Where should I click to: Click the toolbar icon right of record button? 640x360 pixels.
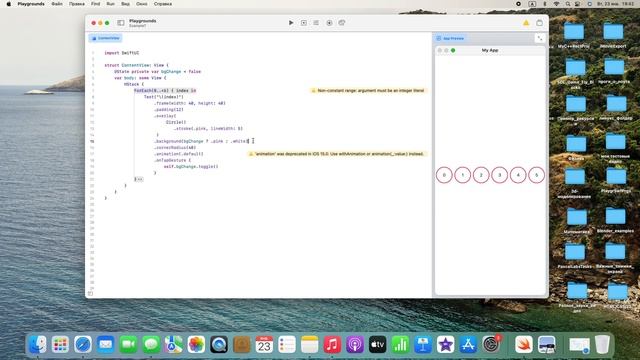click(x=342, y=23)
